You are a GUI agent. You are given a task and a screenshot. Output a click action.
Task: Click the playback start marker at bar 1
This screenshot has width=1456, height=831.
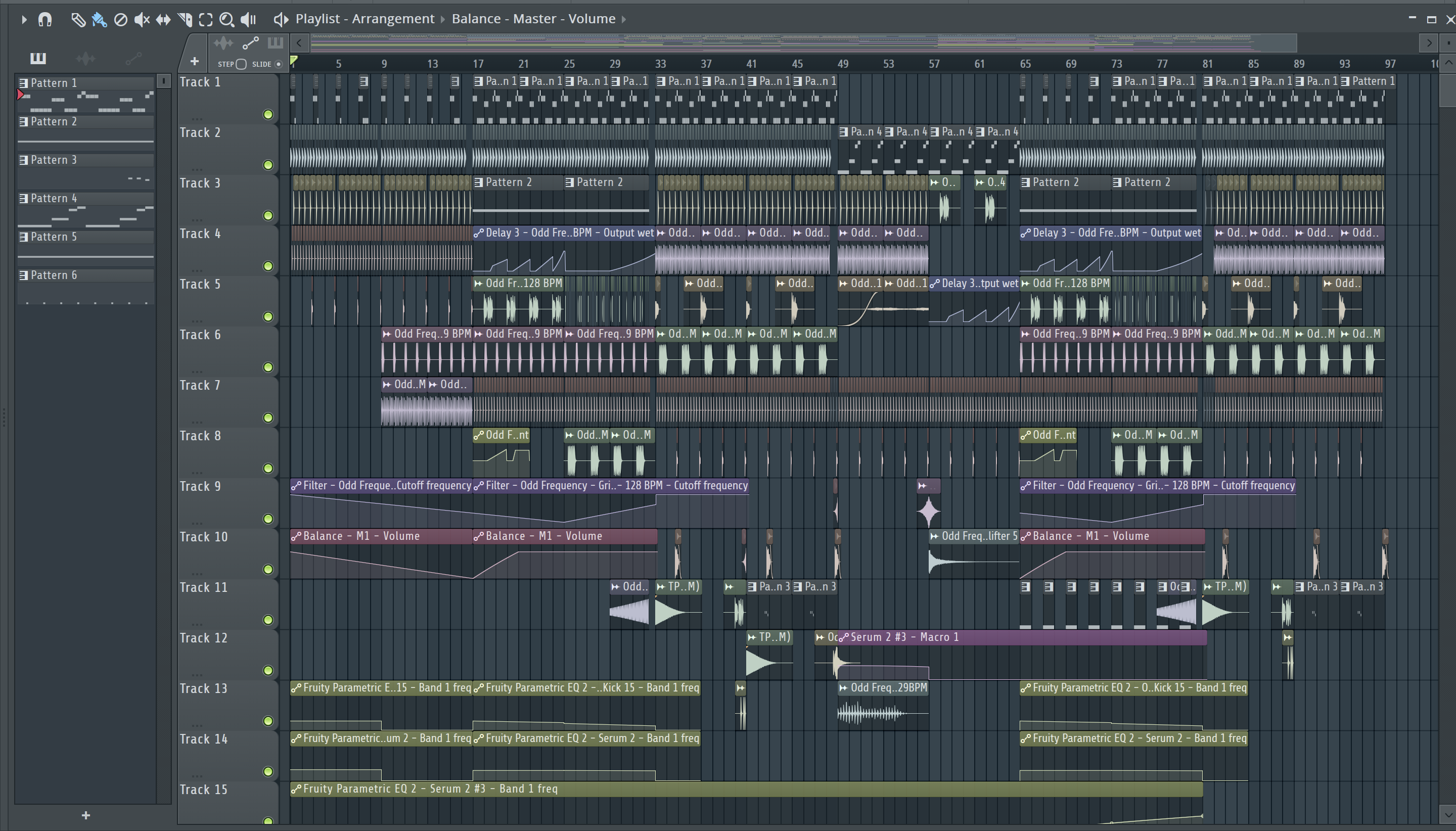(293, 61)
